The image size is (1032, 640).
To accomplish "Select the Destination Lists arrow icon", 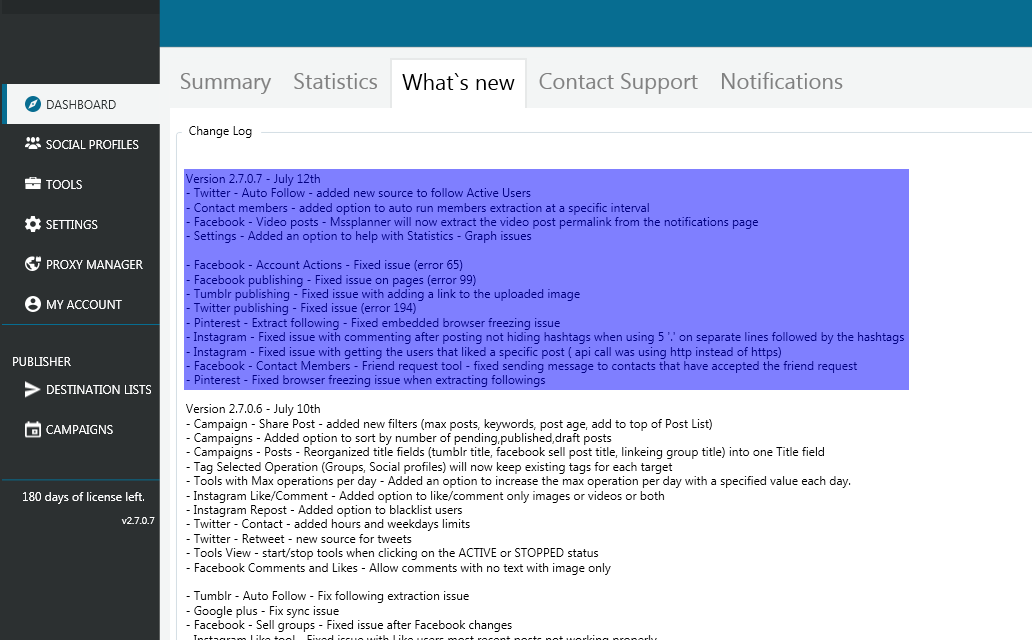I will pos(32,390).
